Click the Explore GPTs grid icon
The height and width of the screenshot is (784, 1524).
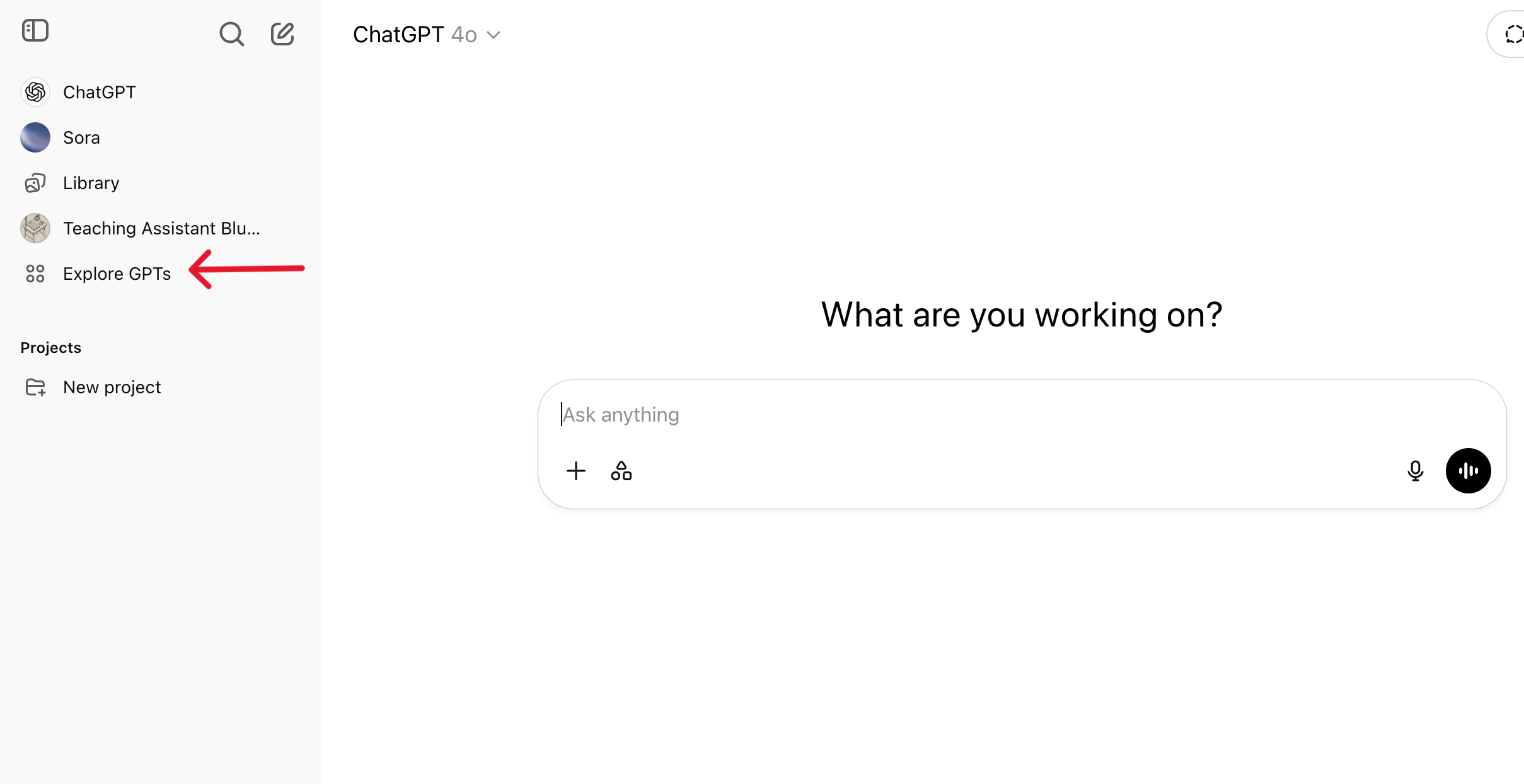click(35, 274)
